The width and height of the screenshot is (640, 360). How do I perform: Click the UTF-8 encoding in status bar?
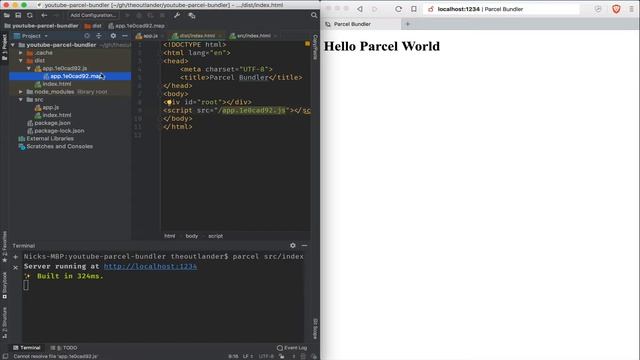click(x=266, y=356)
